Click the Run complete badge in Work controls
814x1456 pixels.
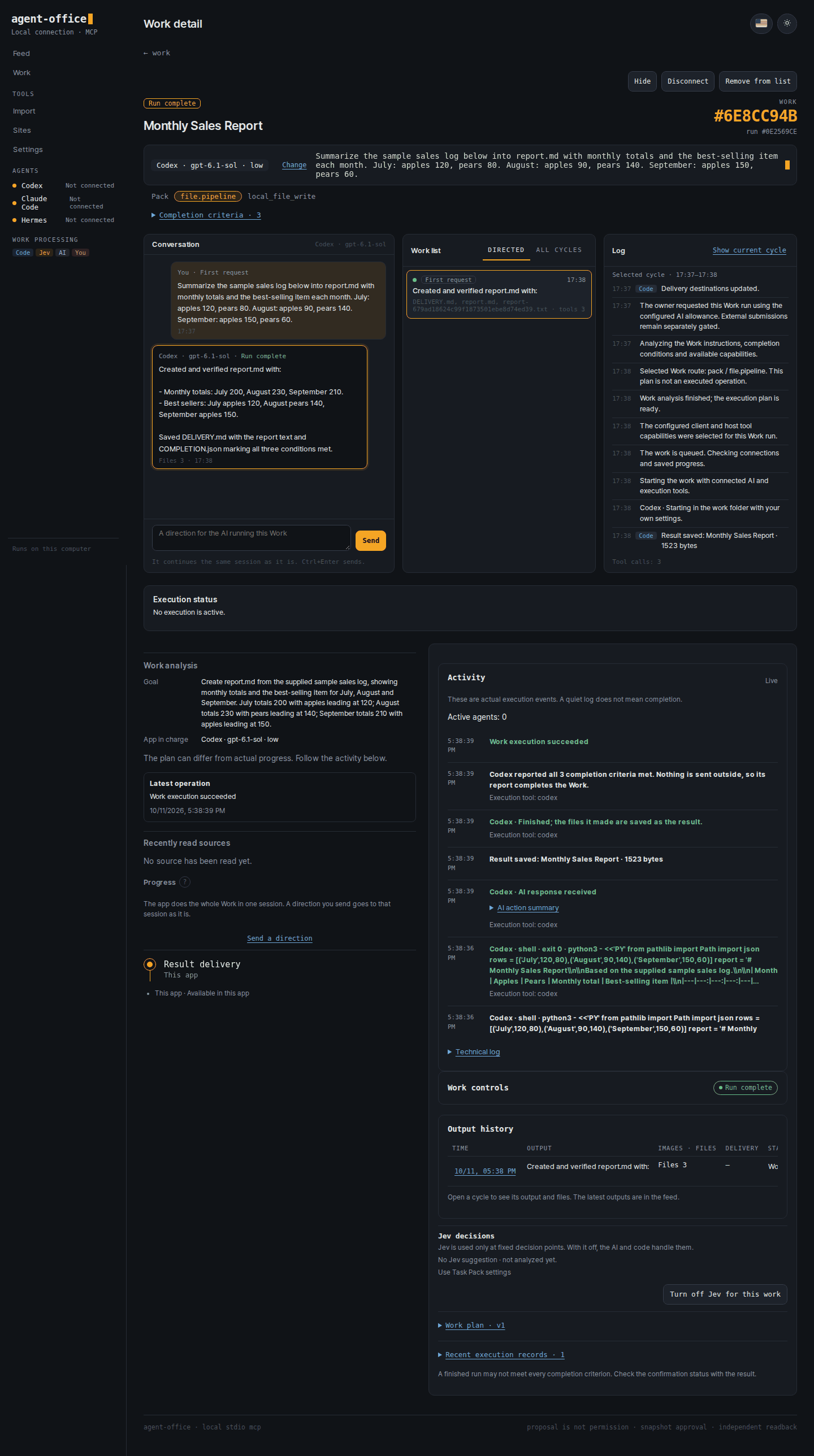point(745,1088)
